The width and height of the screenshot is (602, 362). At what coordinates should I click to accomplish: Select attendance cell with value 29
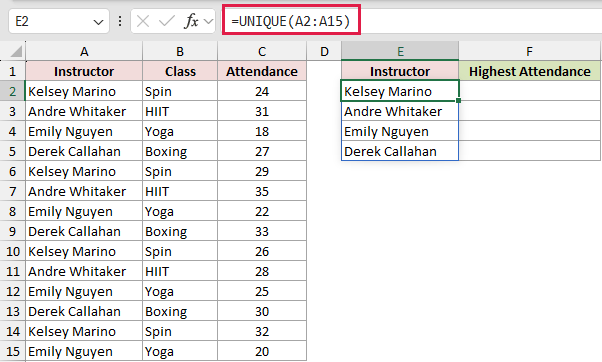(x=262, y=171)
